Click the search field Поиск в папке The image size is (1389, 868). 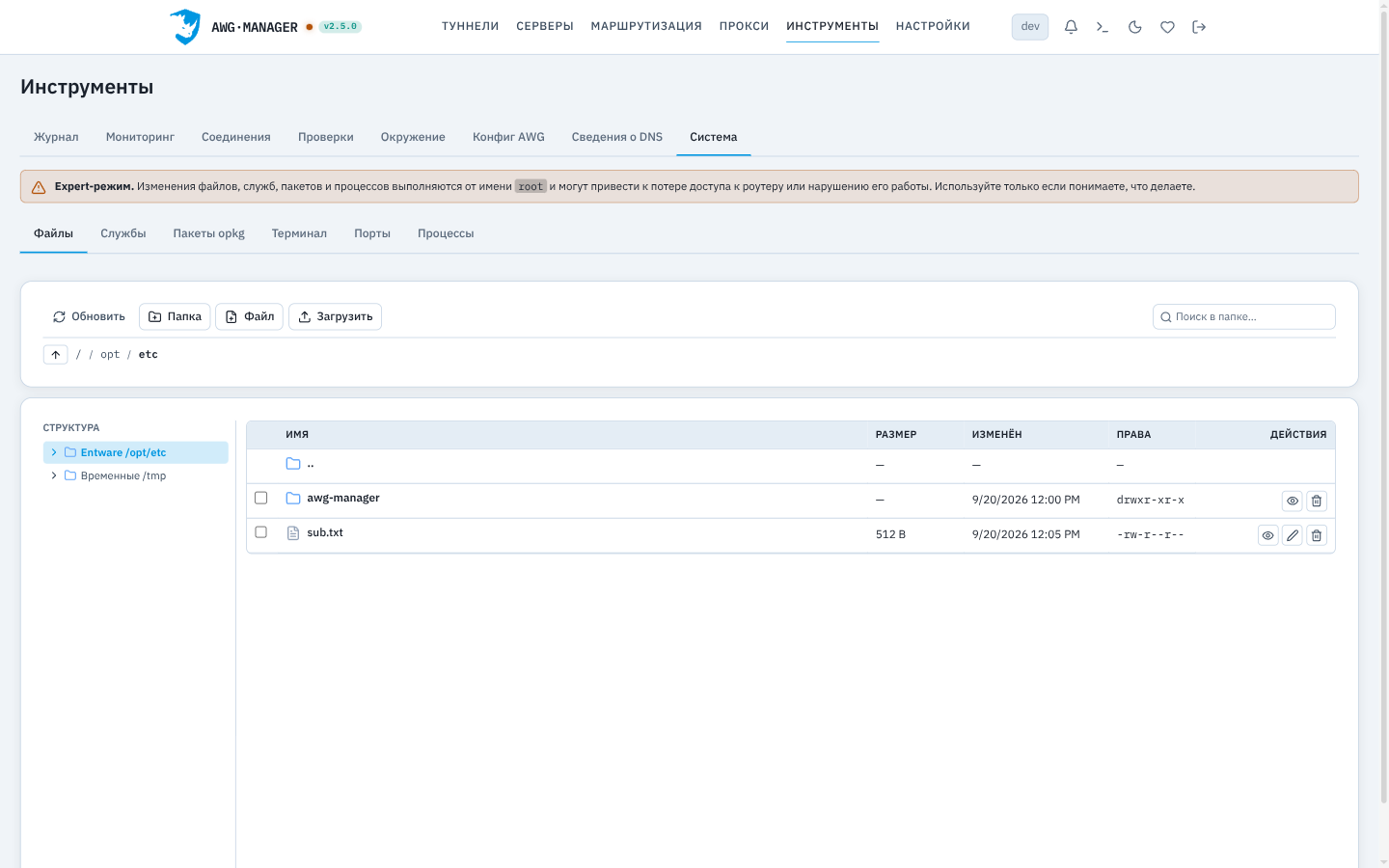pos(1244,316)
